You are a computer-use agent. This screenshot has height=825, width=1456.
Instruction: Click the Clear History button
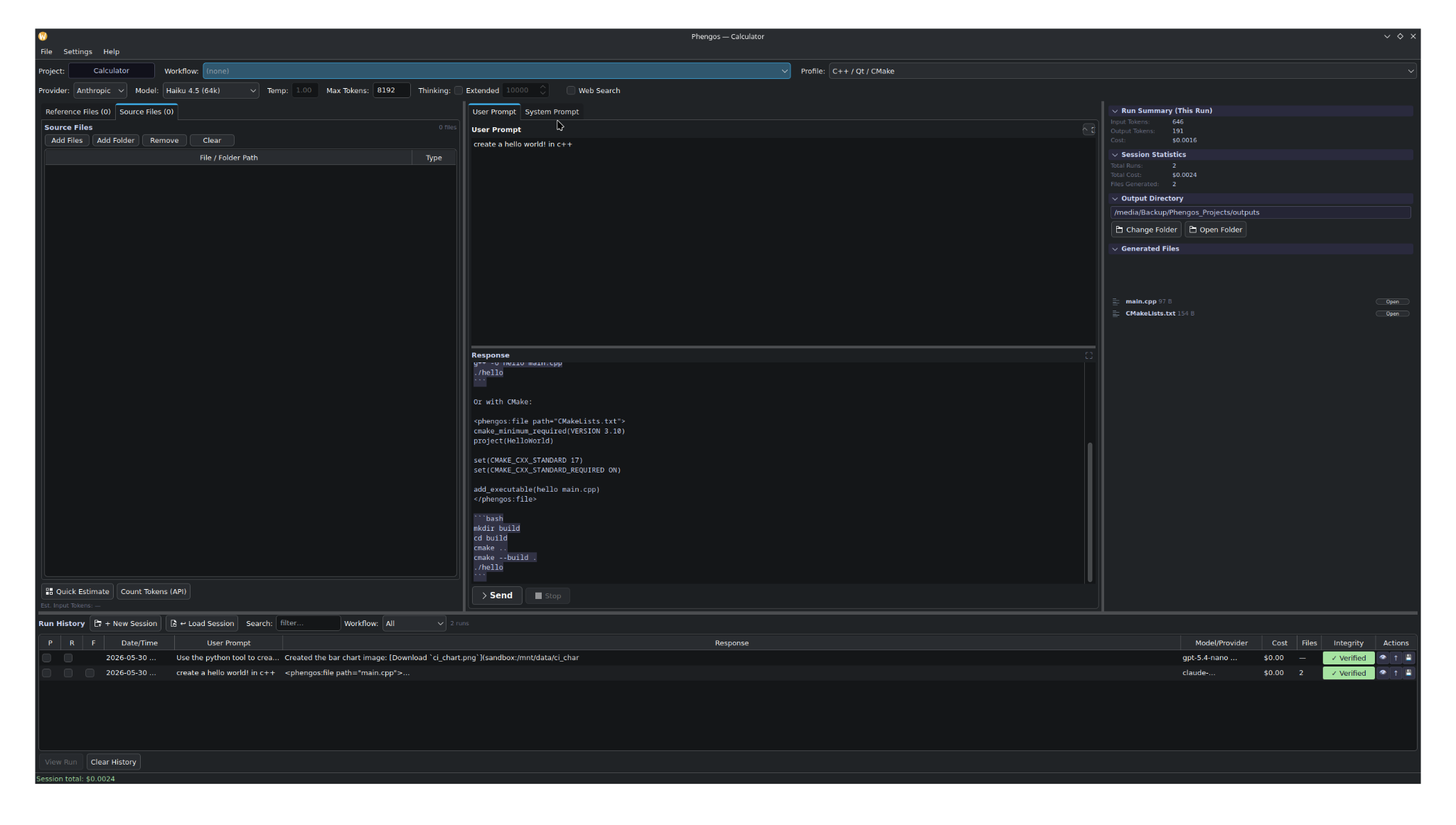[x=114, y=762]
